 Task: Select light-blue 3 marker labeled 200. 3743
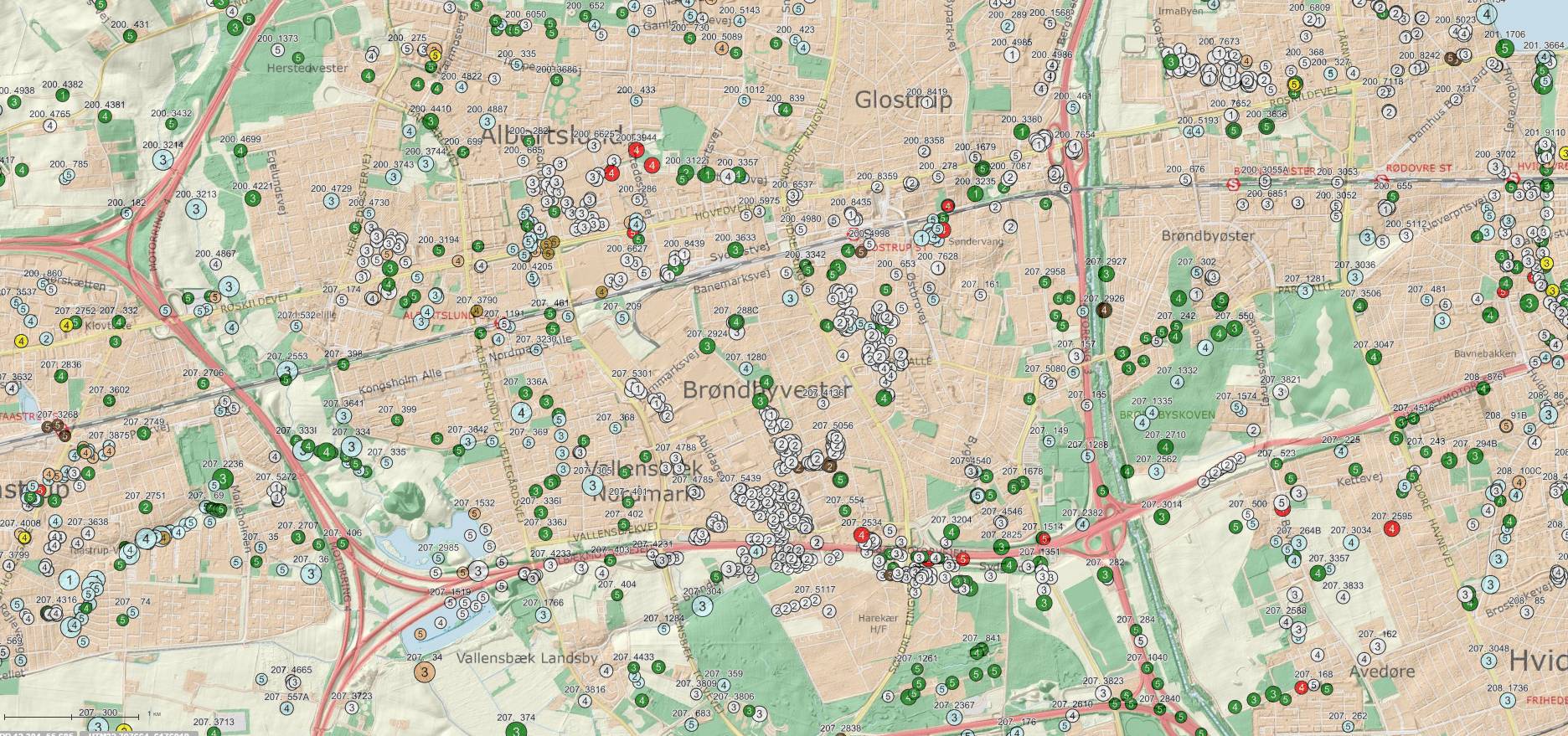(x=394, y=177)
